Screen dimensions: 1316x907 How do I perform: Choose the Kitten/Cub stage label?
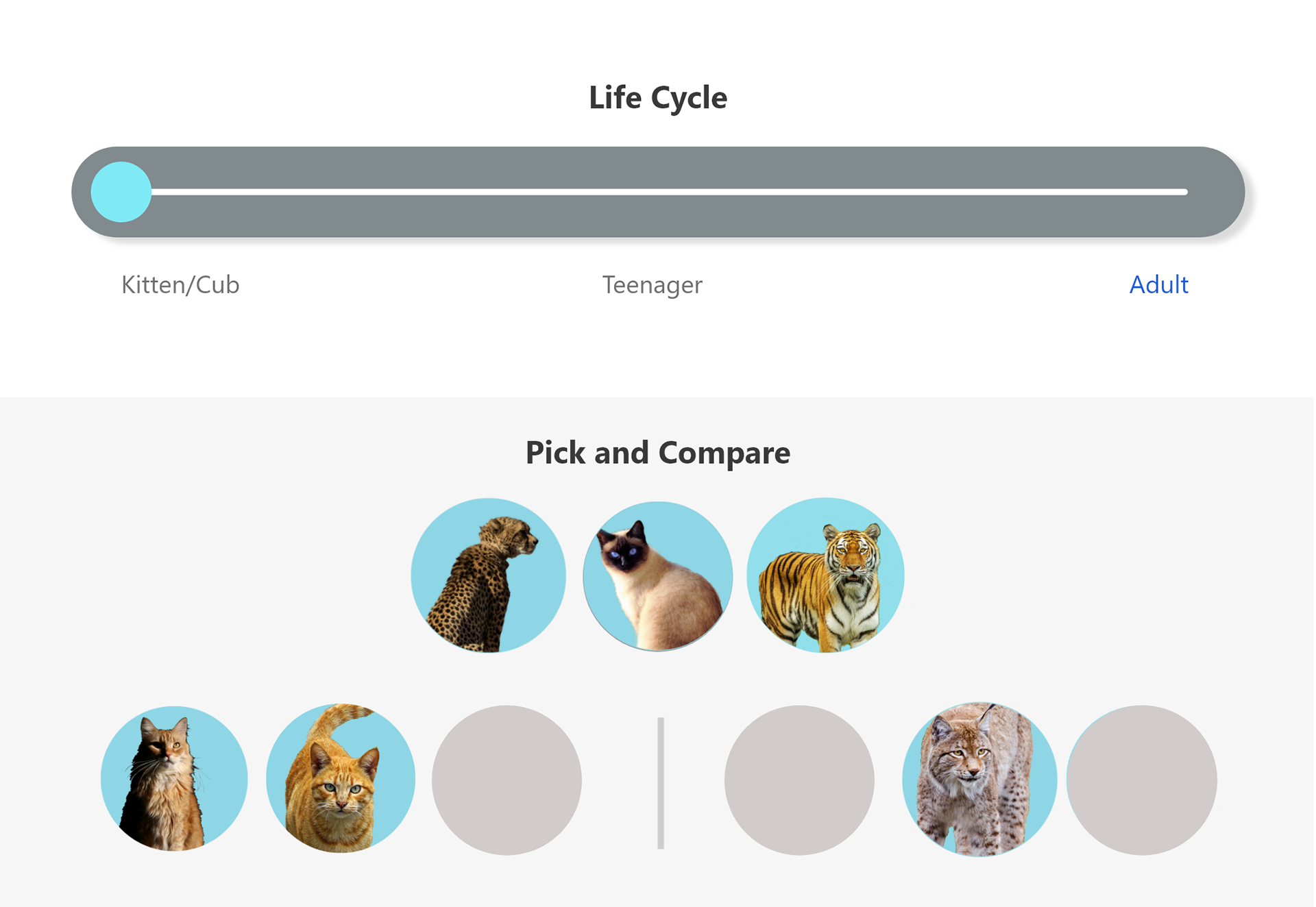(180, 285)
